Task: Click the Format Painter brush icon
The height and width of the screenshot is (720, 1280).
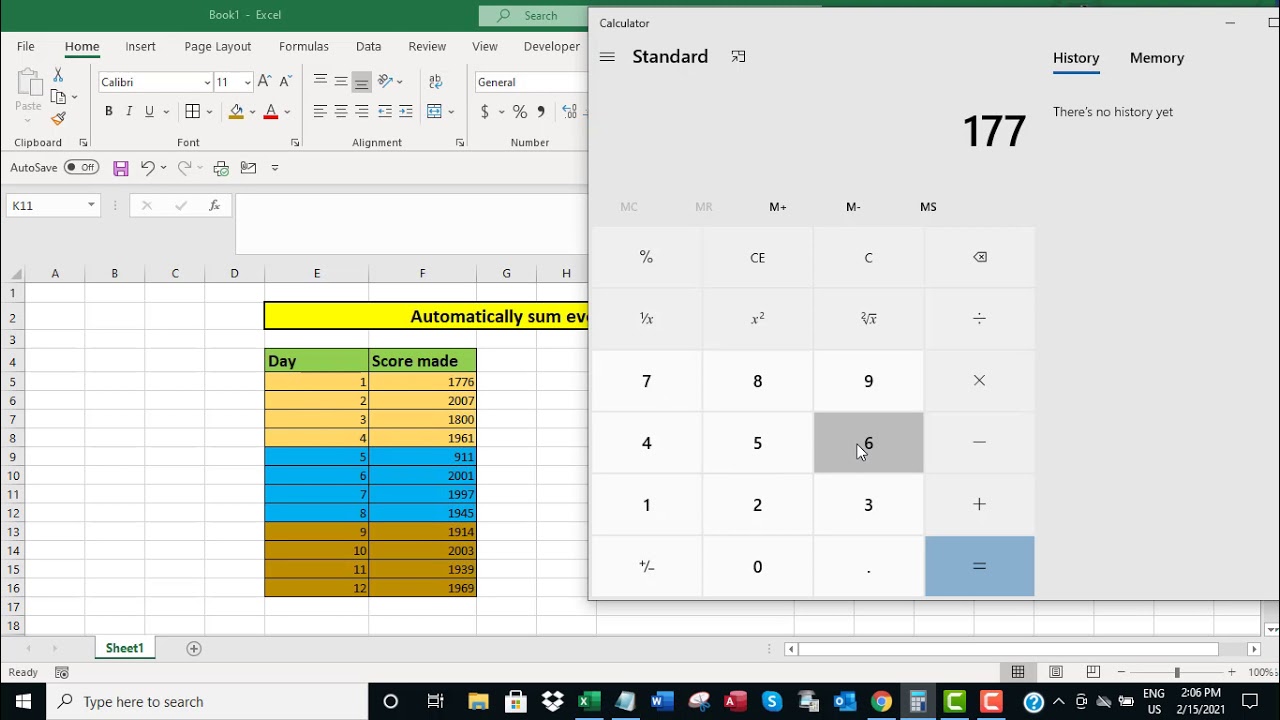Action: click(x=58, y=118)
